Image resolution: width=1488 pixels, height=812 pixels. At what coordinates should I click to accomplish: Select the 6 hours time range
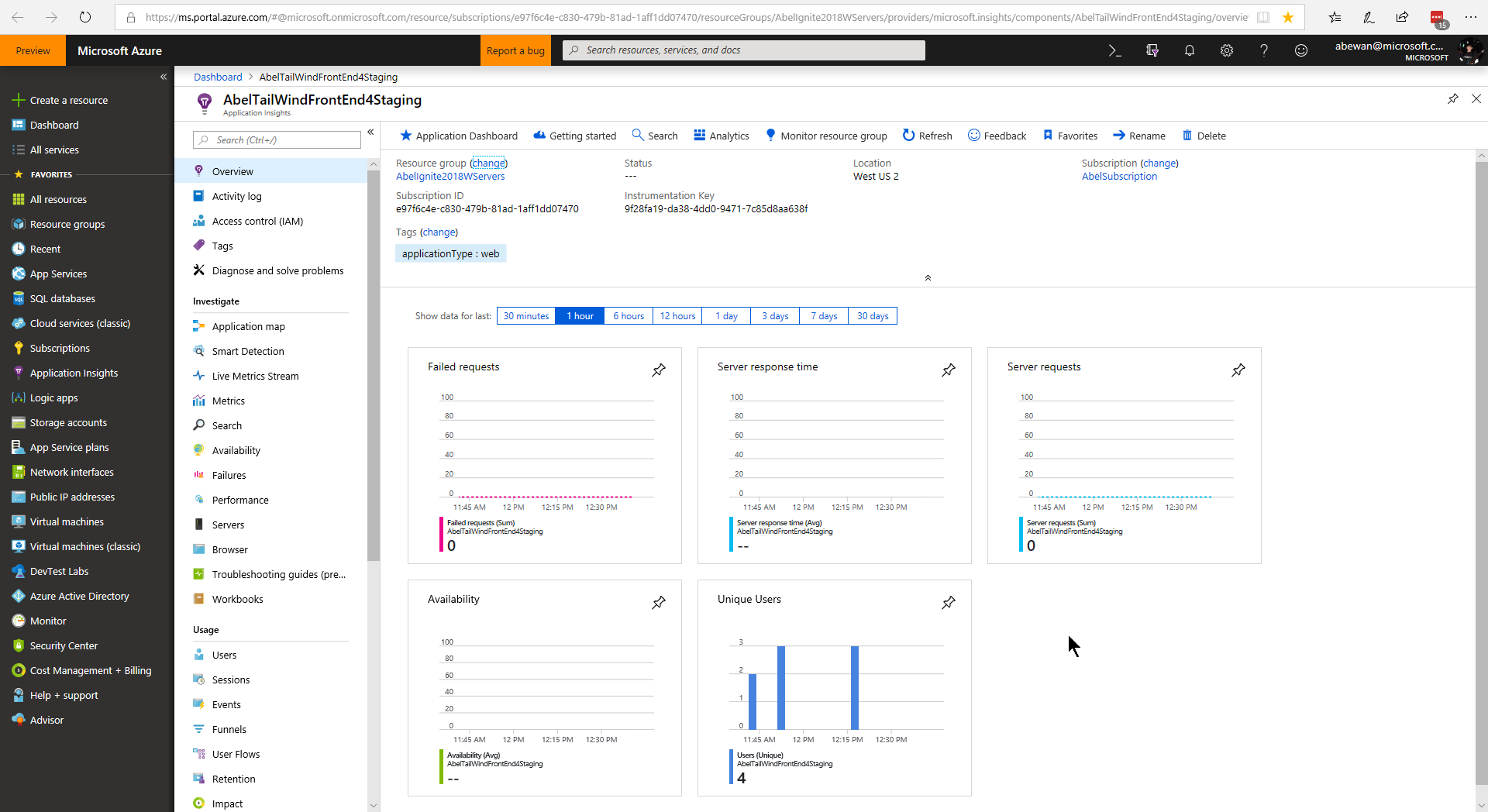point(629,316)
